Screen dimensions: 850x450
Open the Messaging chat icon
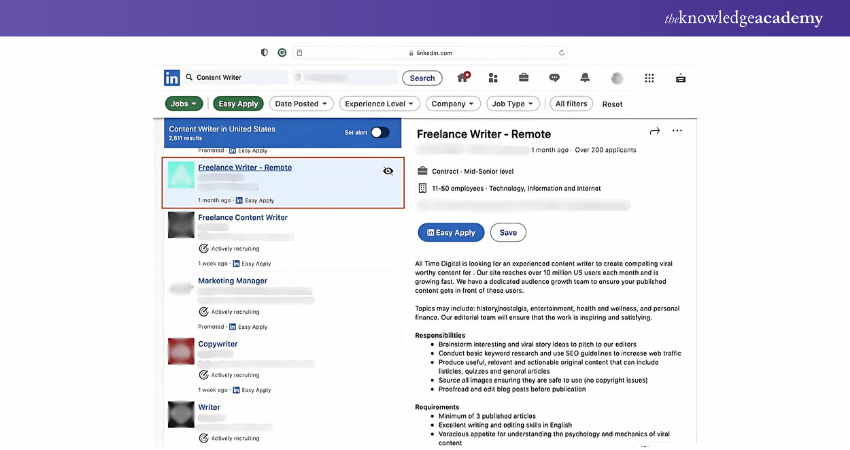click(x=554, y=78)
